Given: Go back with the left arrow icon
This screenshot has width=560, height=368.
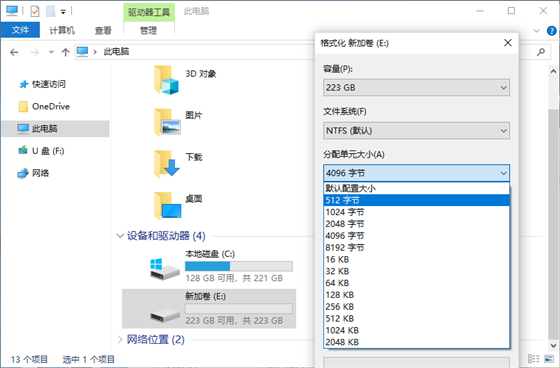Looking at the screenshot, I should click(14, 53).
